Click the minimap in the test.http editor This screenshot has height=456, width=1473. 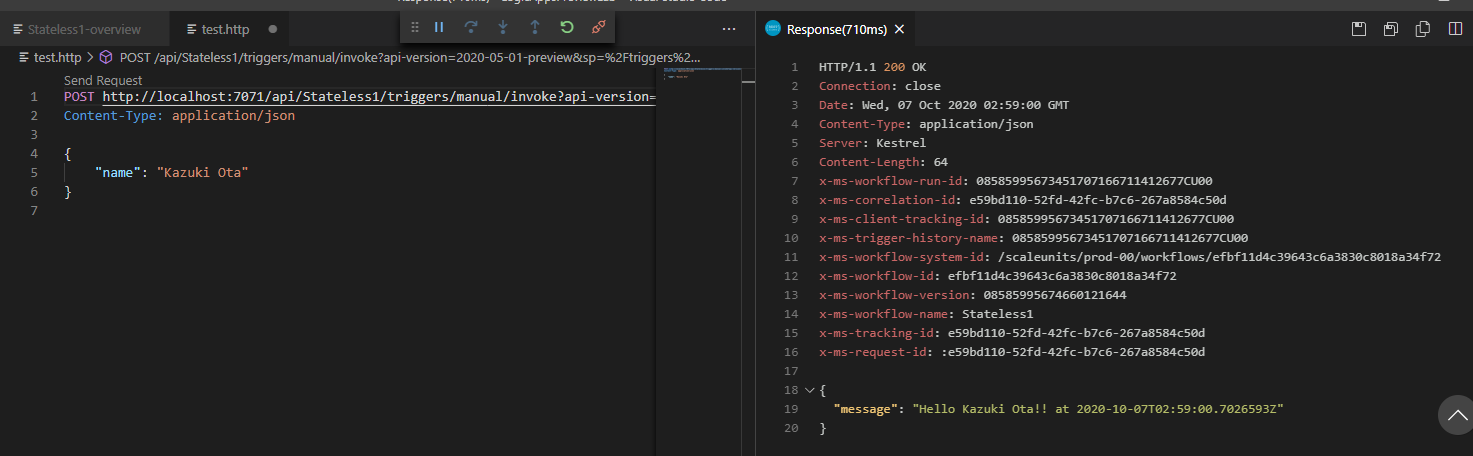(x=702, y=76)
